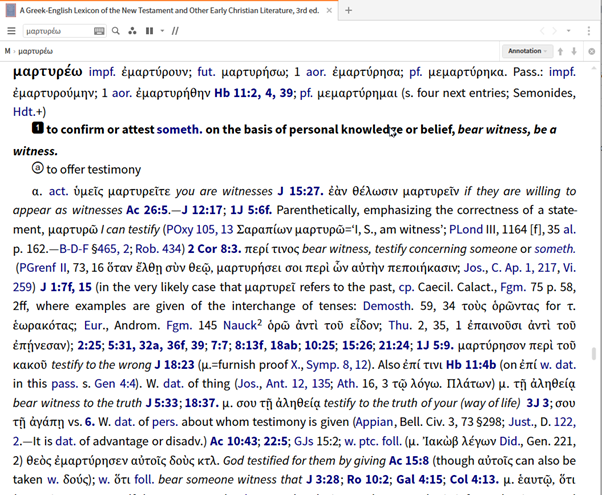Click the lexicon book icon in tab
This screenshot has width=602, height=495.
[x=11, y=10]
